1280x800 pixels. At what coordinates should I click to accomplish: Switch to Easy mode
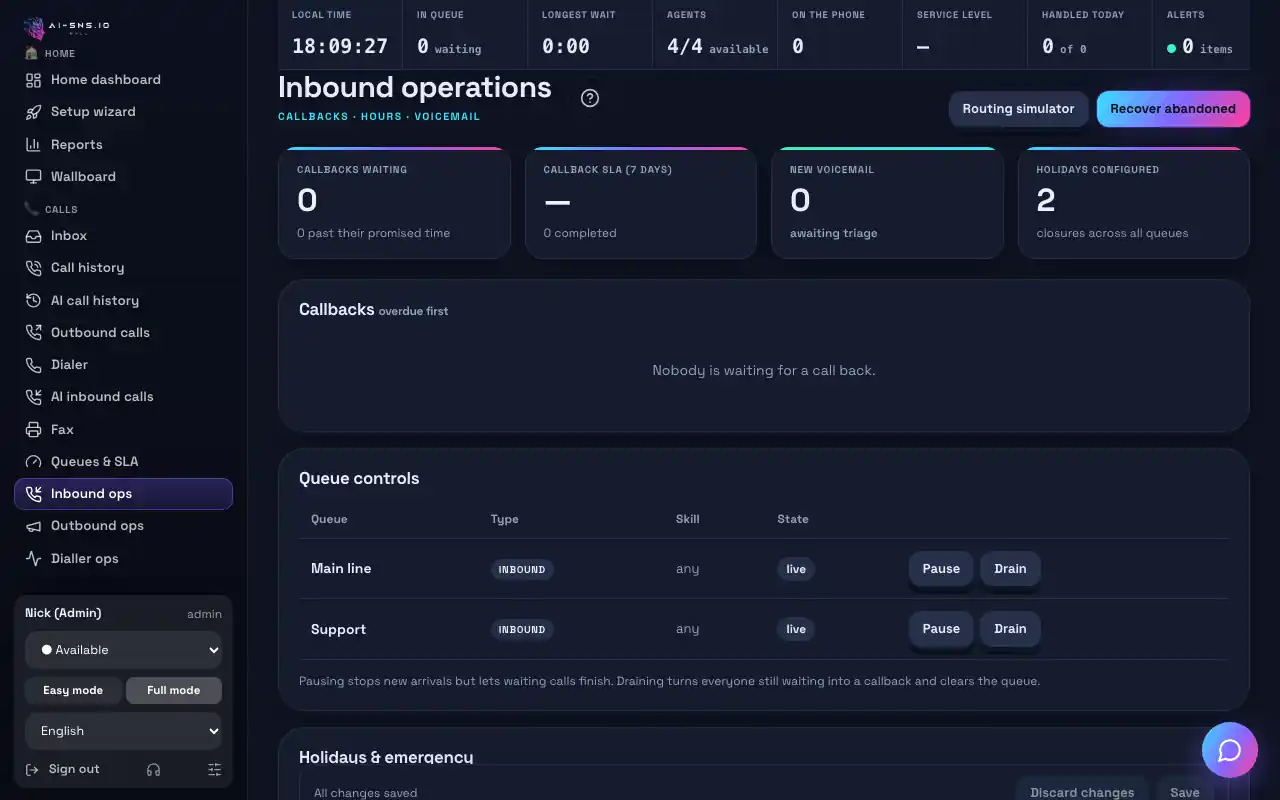click(73, 690)
